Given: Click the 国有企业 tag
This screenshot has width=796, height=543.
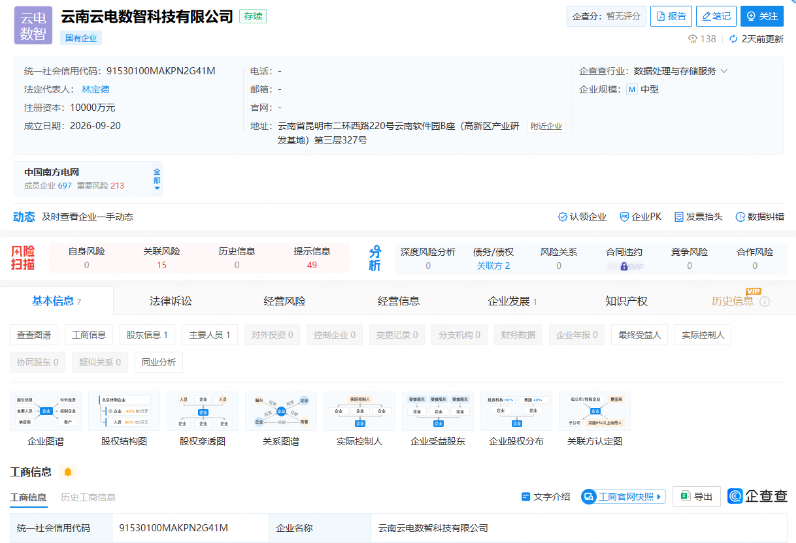Looking at the screenshot, I should click(81, 38).
